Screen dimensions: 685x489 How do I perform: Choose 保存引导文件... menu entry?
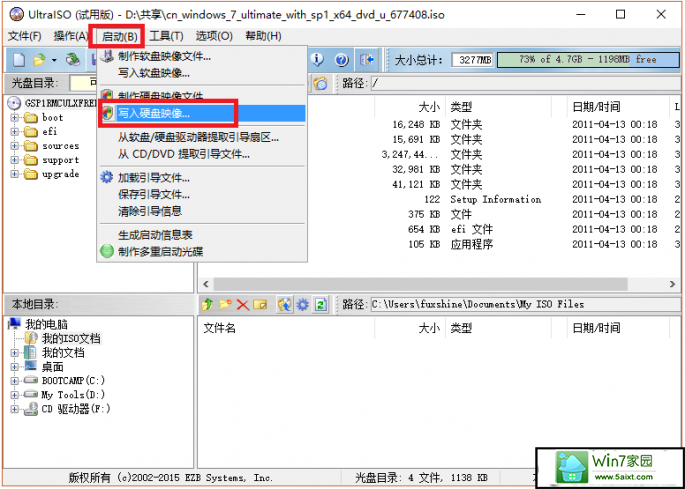[x=202, y=194]
